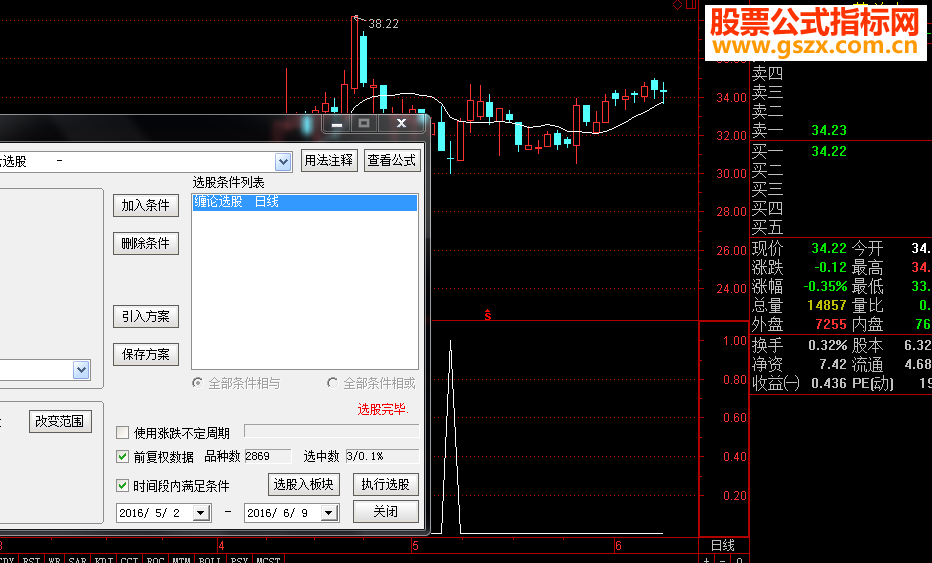This screenshot has height=563, width=932.
Task: Switch to the MTM indicator tab
Action: click(181, 559)
